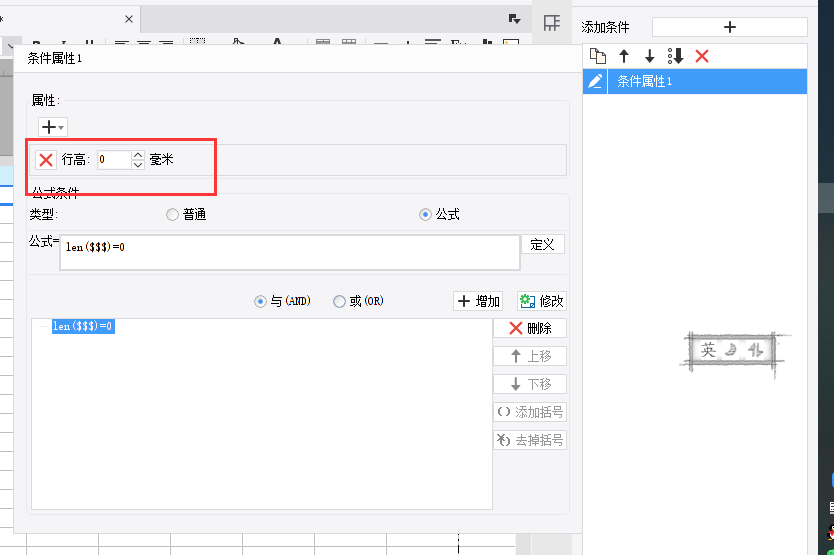This screenshot has width=834, height=555.
Task: Open the tab list dropdown arrow
Action: pos(514,19)
